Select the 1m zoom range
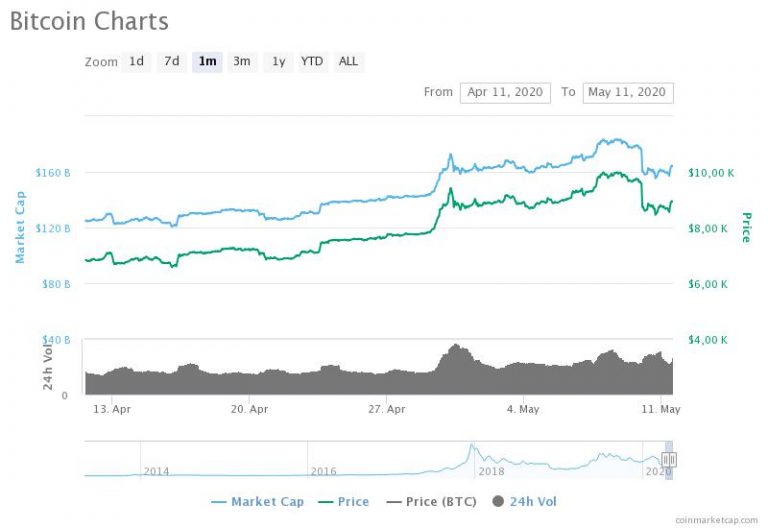The image size is (768, 528). (x=207, y=62)
